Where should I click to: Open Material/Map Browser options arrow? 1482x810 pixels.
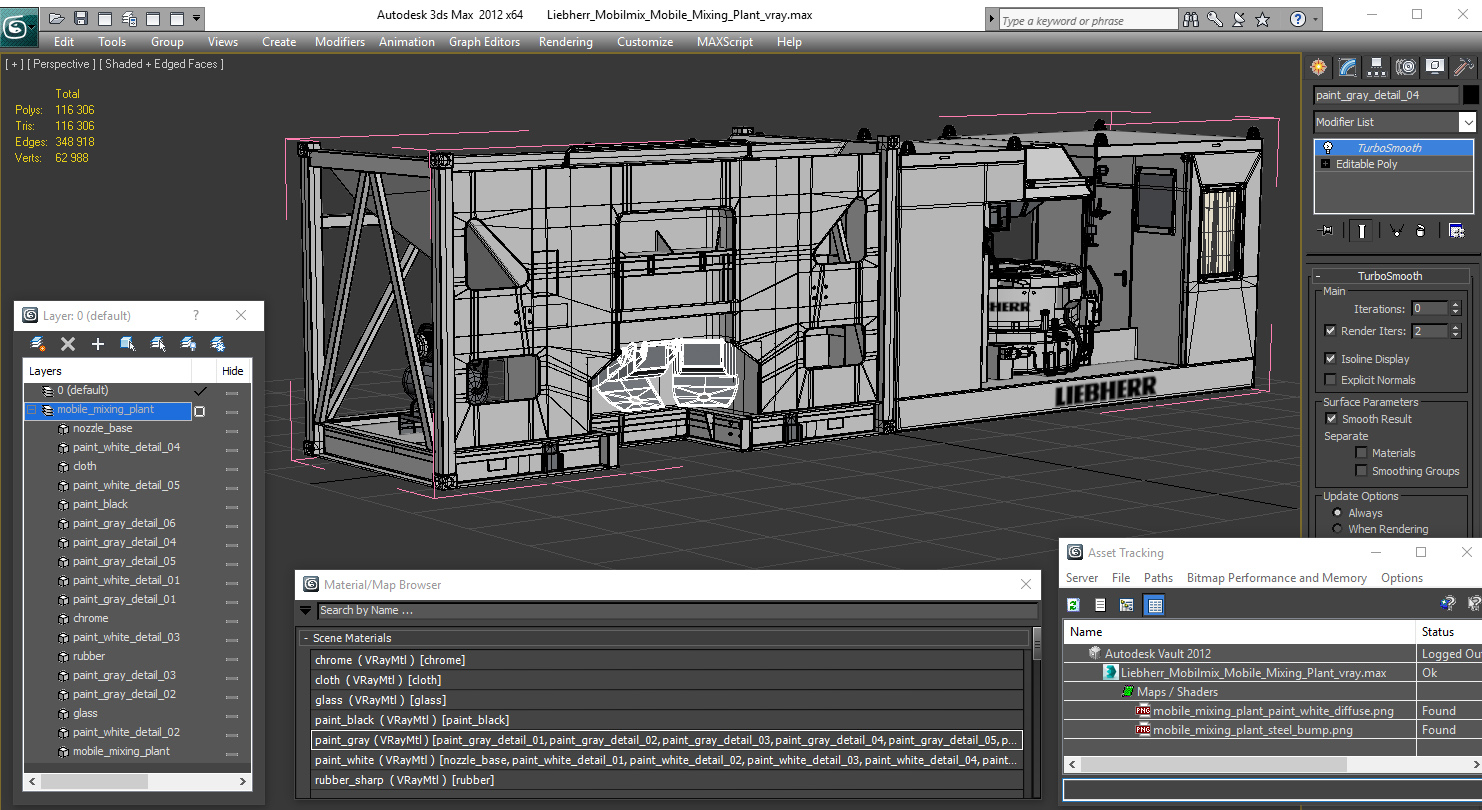(306, 610)
